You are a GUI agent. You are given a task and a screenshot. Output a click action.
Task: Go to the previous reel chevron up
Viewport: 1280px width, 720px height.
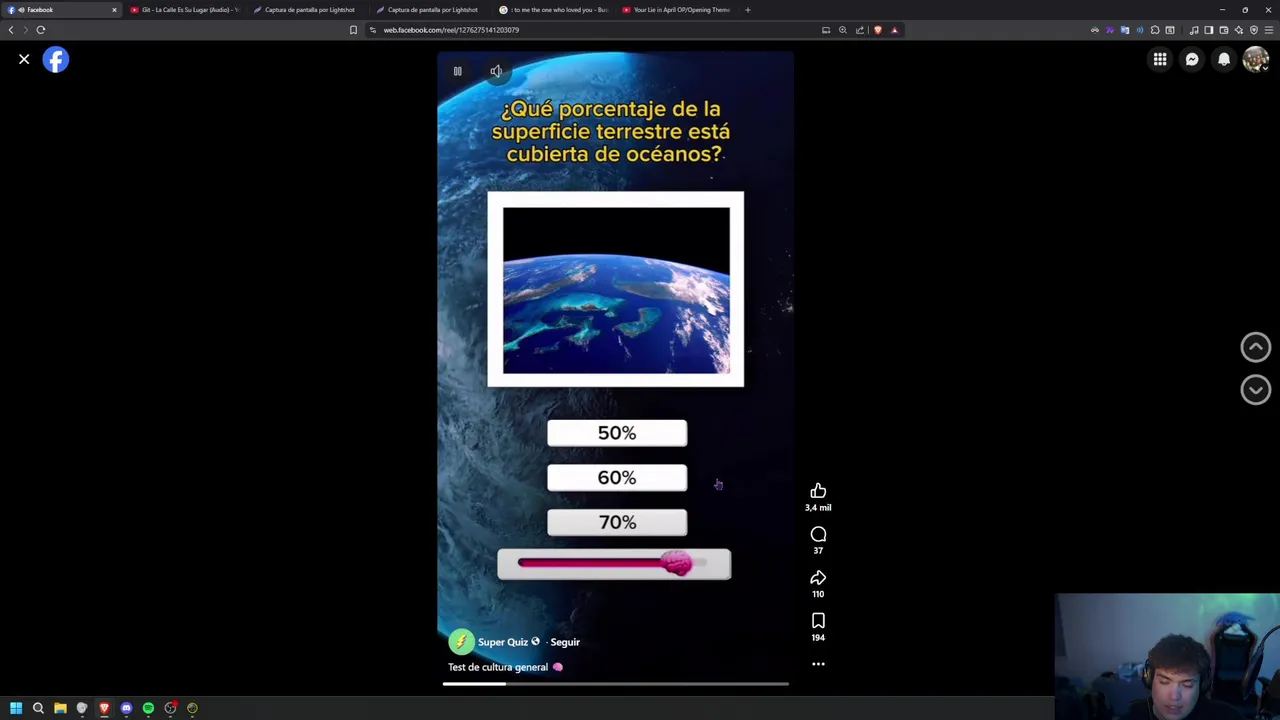pyautogui.click(x=1256, y=347)
